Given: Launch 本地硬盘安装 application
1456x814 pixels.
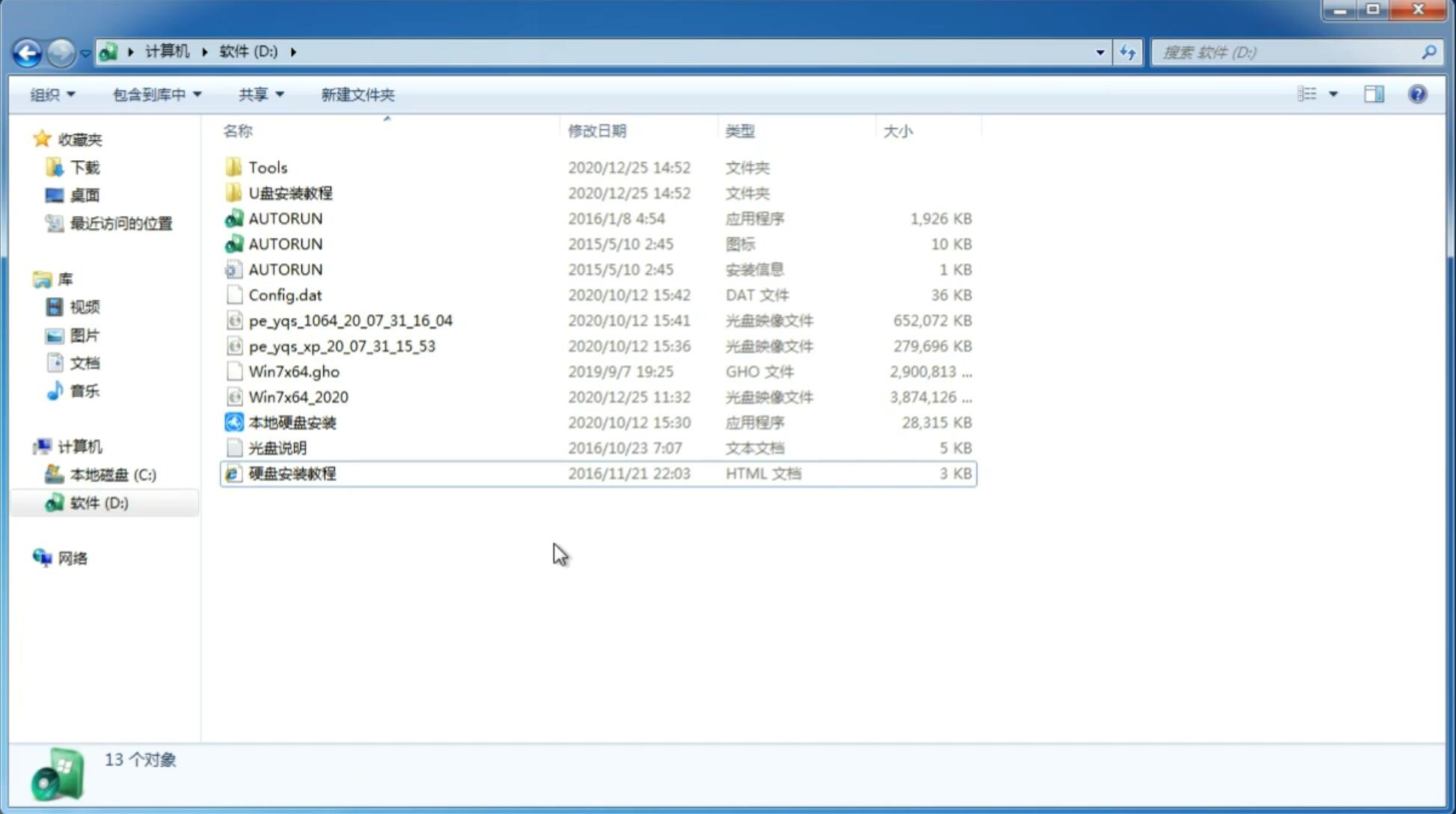Looking at the screenshot, I should [x=292, y=422].
